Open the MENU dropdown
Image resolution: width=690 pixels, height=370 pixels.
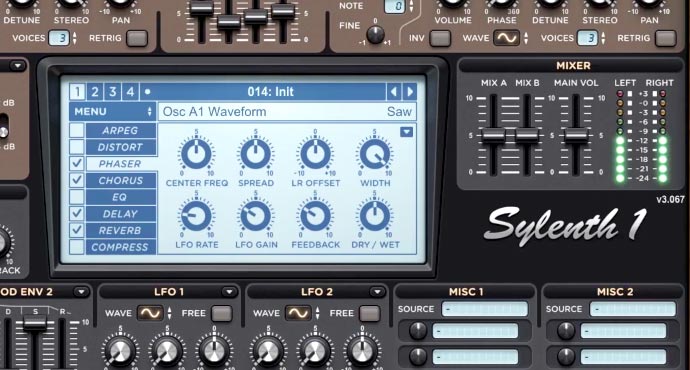pos(113,112)
